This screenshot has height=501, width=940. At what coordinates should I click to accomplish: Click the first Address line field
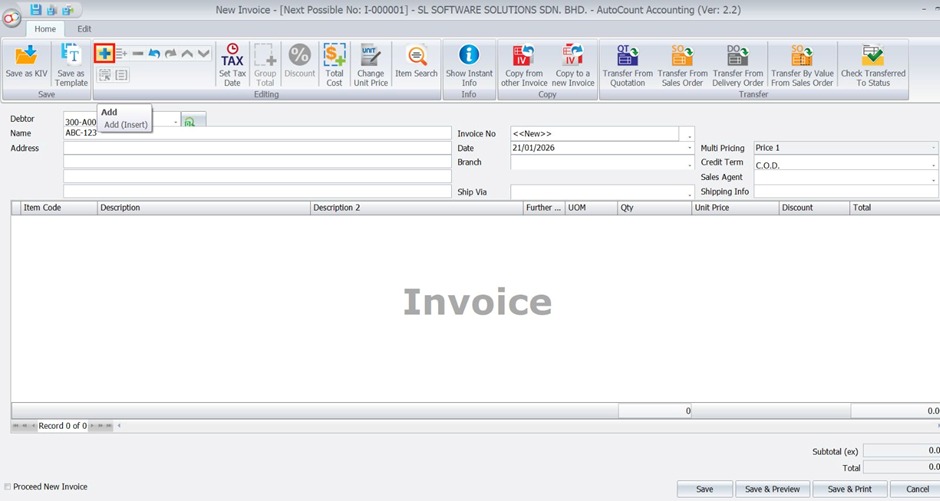pos(257,147)
